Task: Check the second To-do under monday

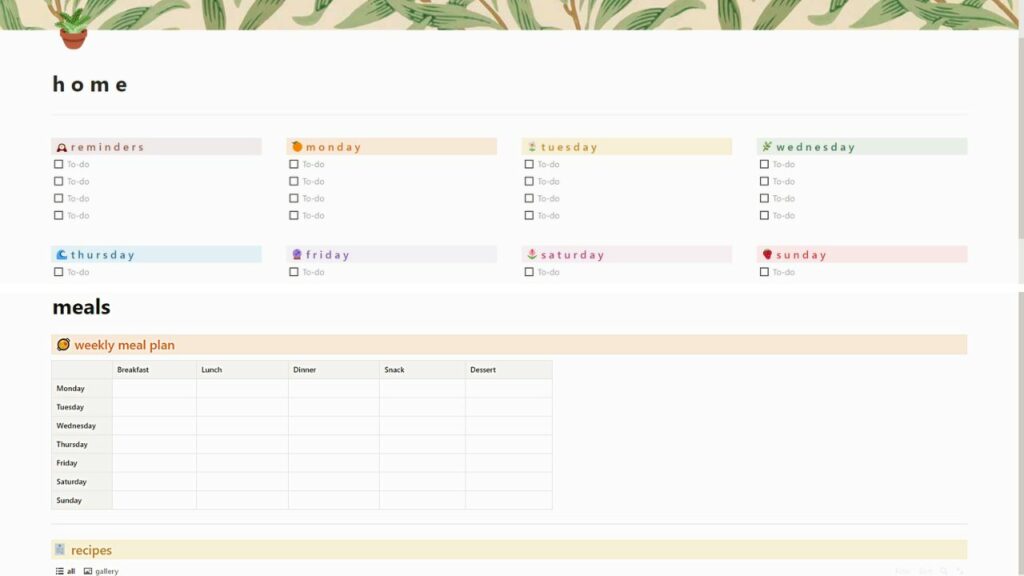Action: 293,181
